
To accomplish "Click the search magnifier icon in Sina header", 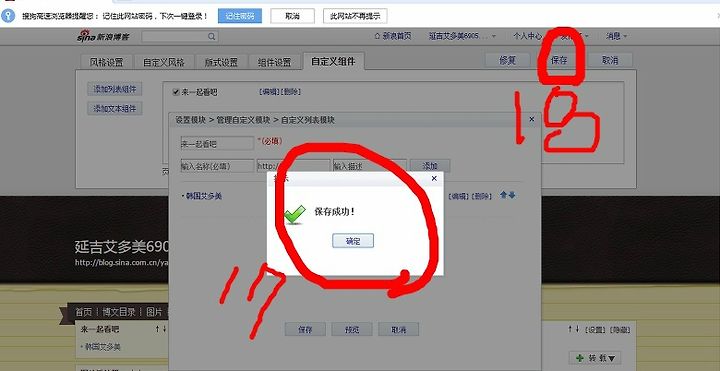I will click(x=211, y=36).
